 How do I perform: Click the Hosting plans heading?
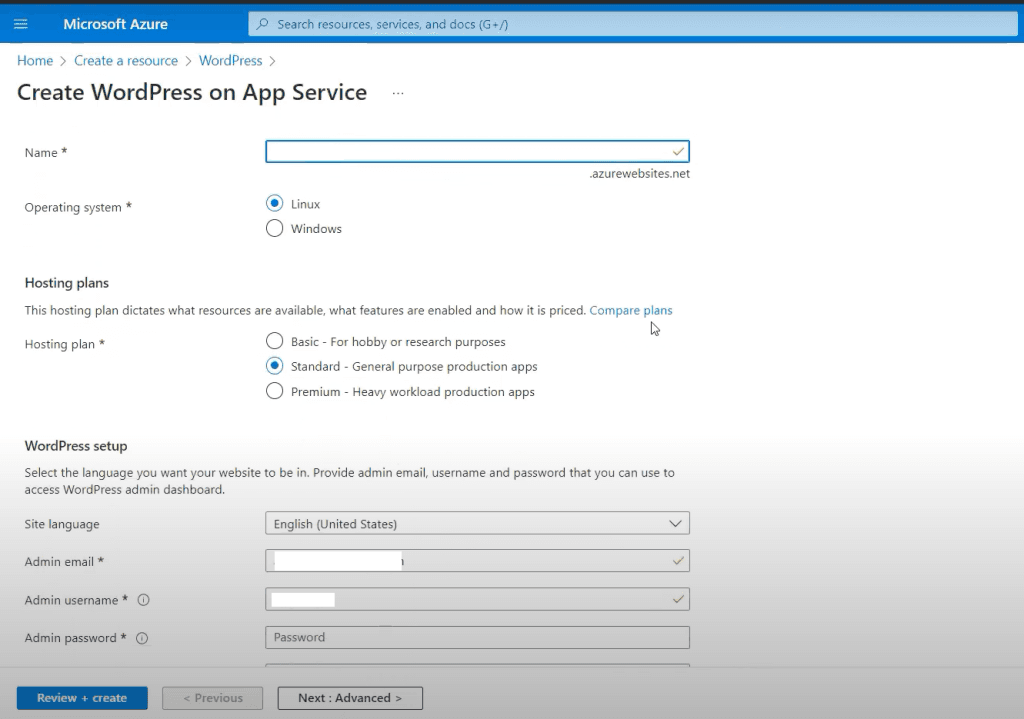coord(67,283)
